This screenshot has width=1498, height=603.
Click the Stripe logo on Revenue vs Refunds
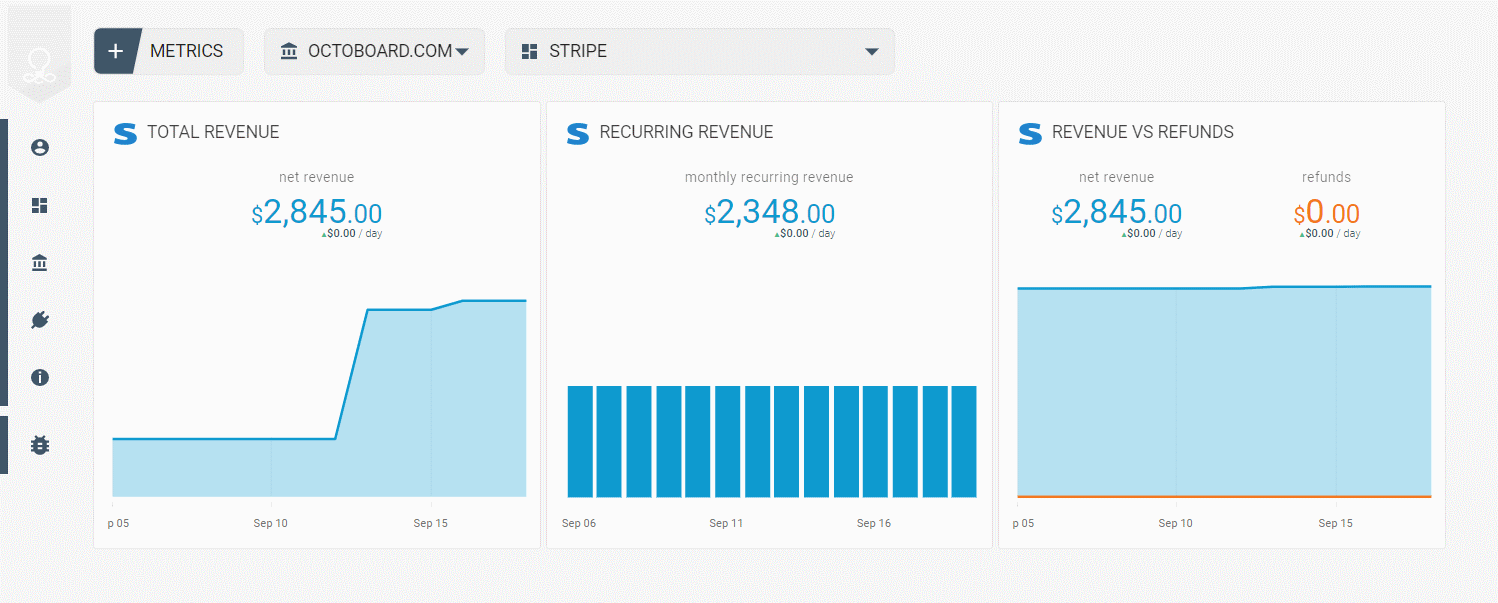click(1030, 133)
